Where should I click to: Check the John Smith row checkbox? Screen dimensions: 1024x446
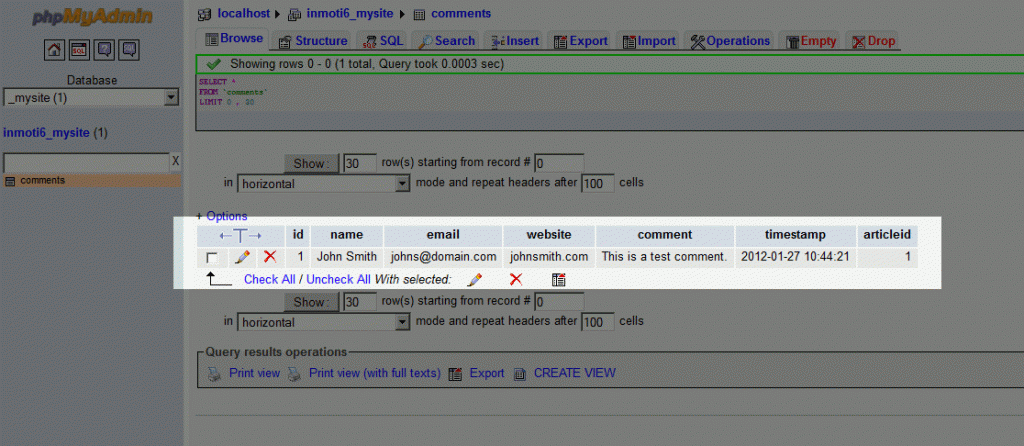(212, 258)
